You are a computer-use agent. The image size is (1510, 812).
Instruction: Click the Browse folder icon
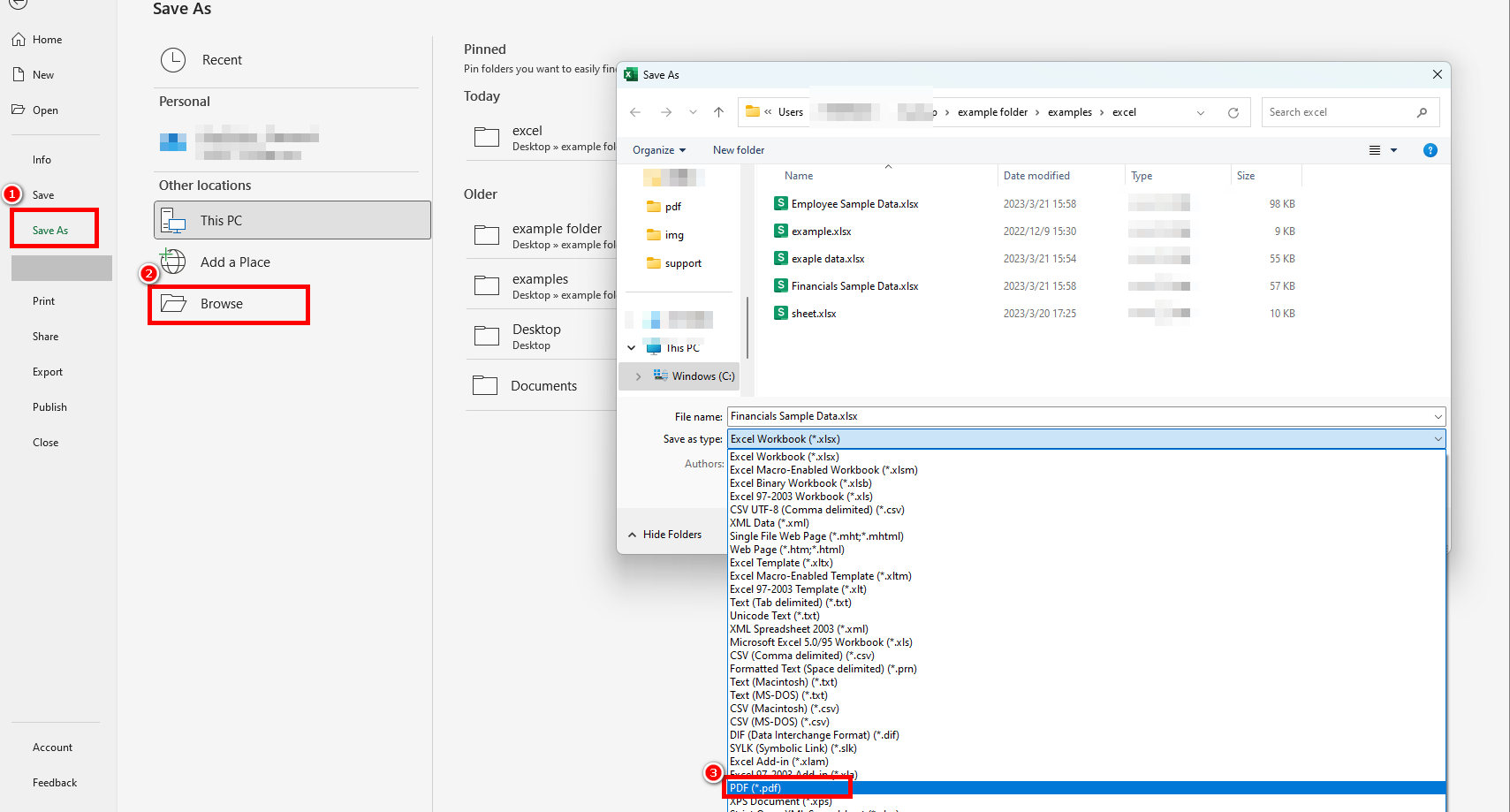(173, 304)
